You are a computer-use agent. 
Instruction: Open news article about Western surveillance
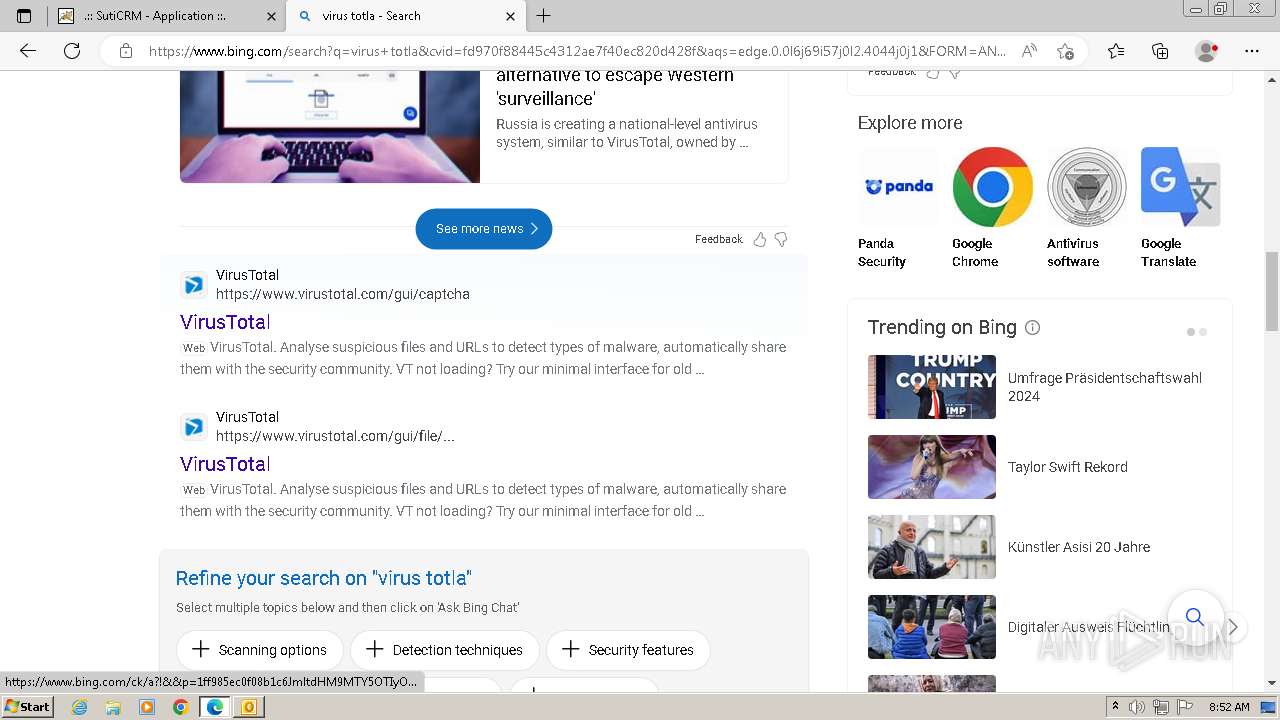pos(614,87)
